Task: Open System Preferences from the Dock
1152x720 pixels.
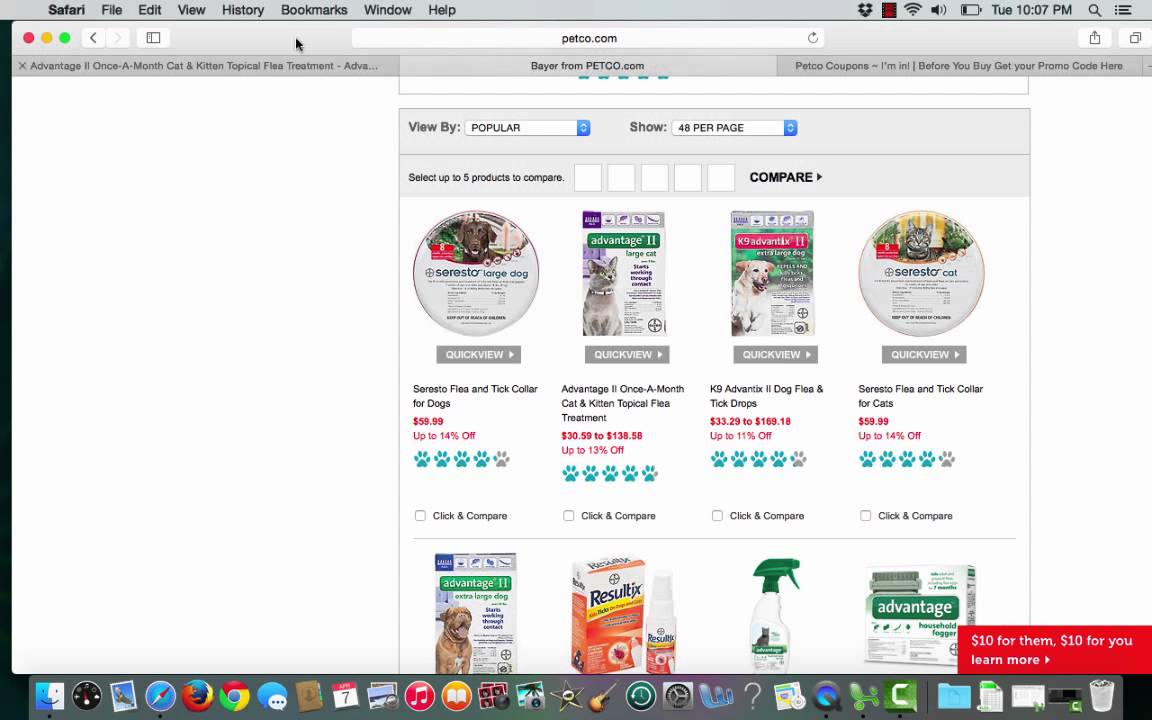Action: (678, 696)
